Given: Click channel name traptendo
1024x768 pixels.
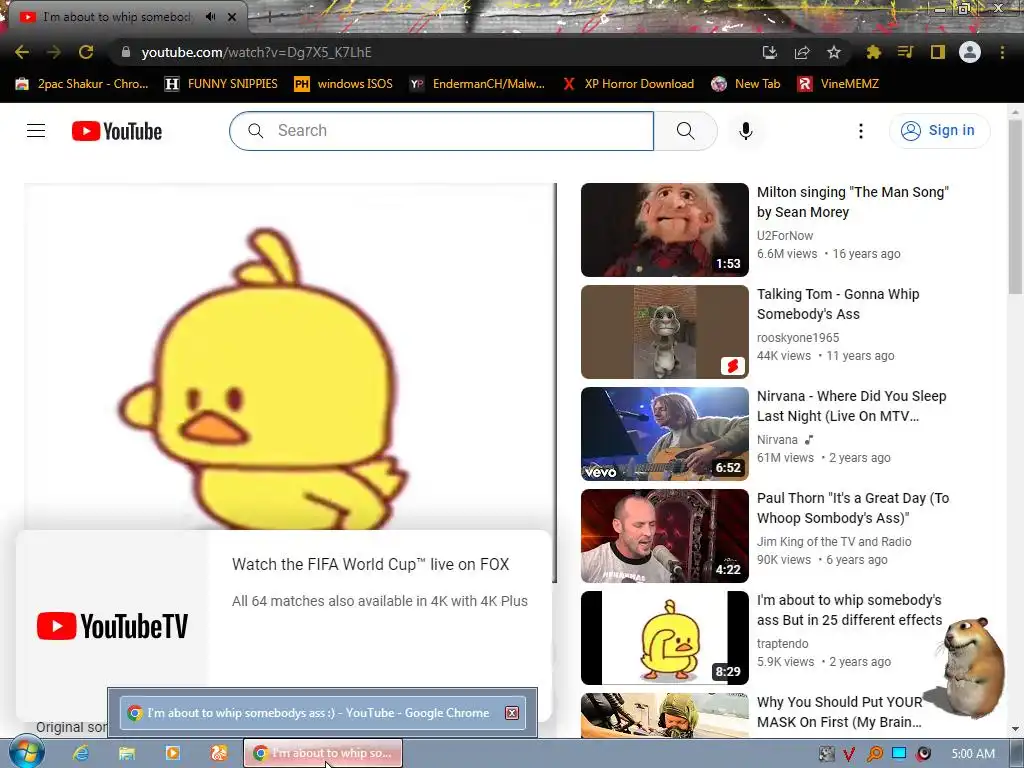Looking at the screenshot, I should pyautogui.click(x=782, y=643).
